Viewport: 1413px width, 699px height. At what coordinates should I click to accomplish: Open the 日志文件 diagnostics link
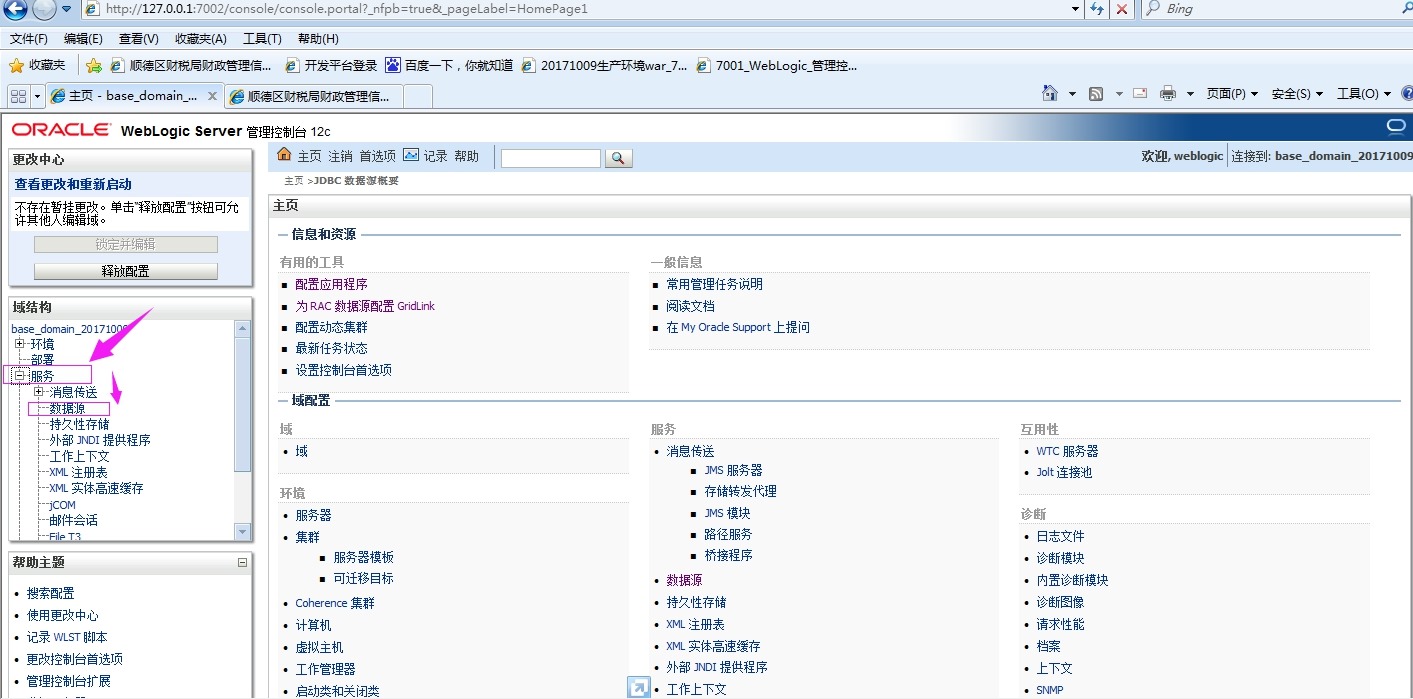[x=1060, y=536]
